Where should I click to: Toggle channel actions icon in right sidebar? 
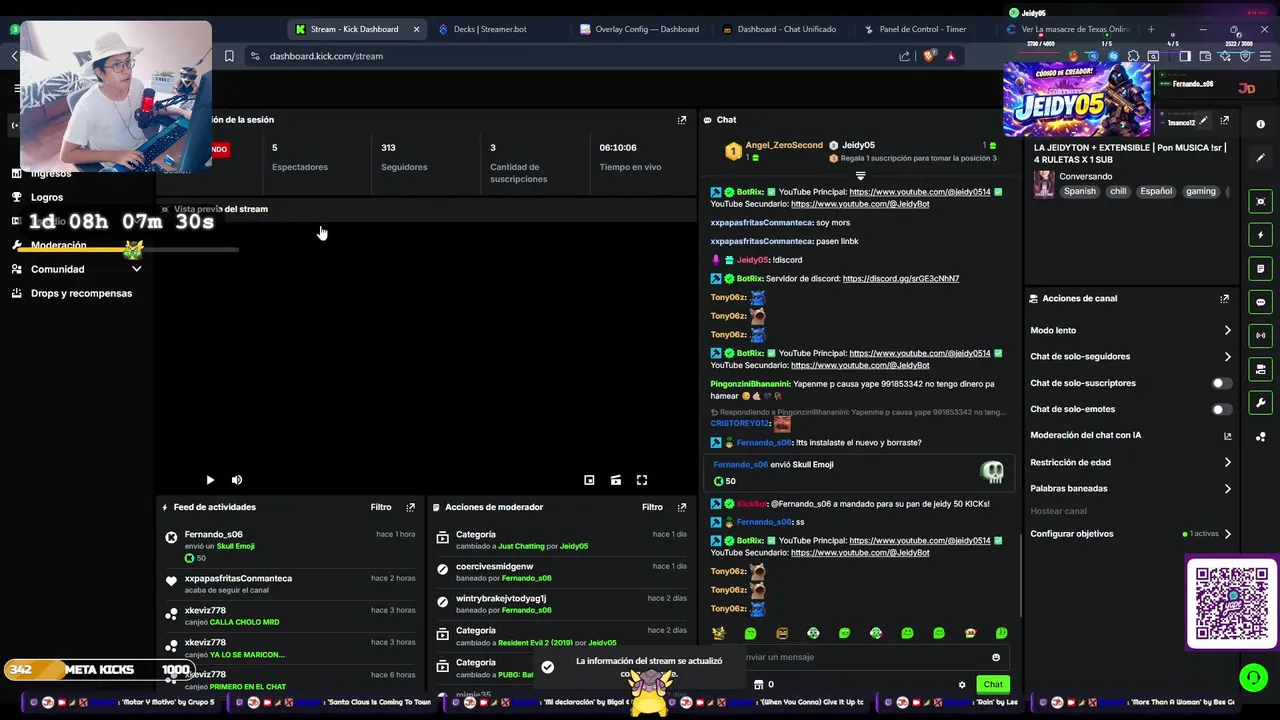point(1260,369)
